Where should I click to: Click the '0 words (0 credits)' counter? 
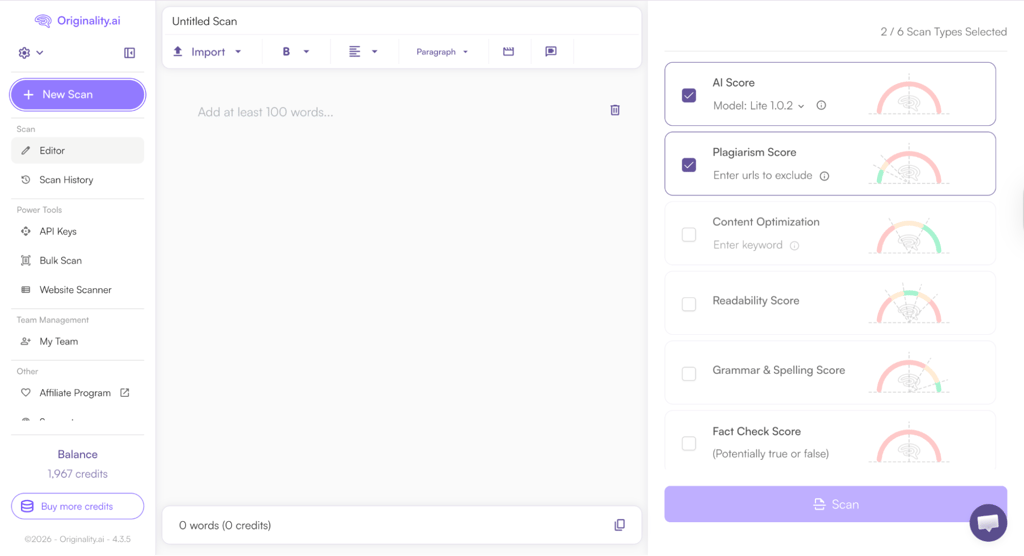225,525
